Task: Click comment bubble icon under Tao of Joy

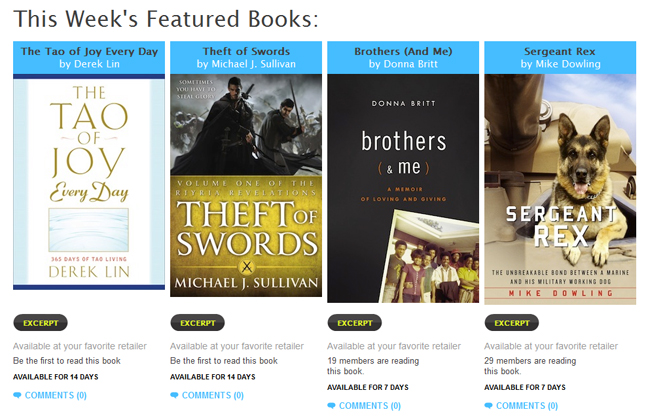Action: coord(18,396)
